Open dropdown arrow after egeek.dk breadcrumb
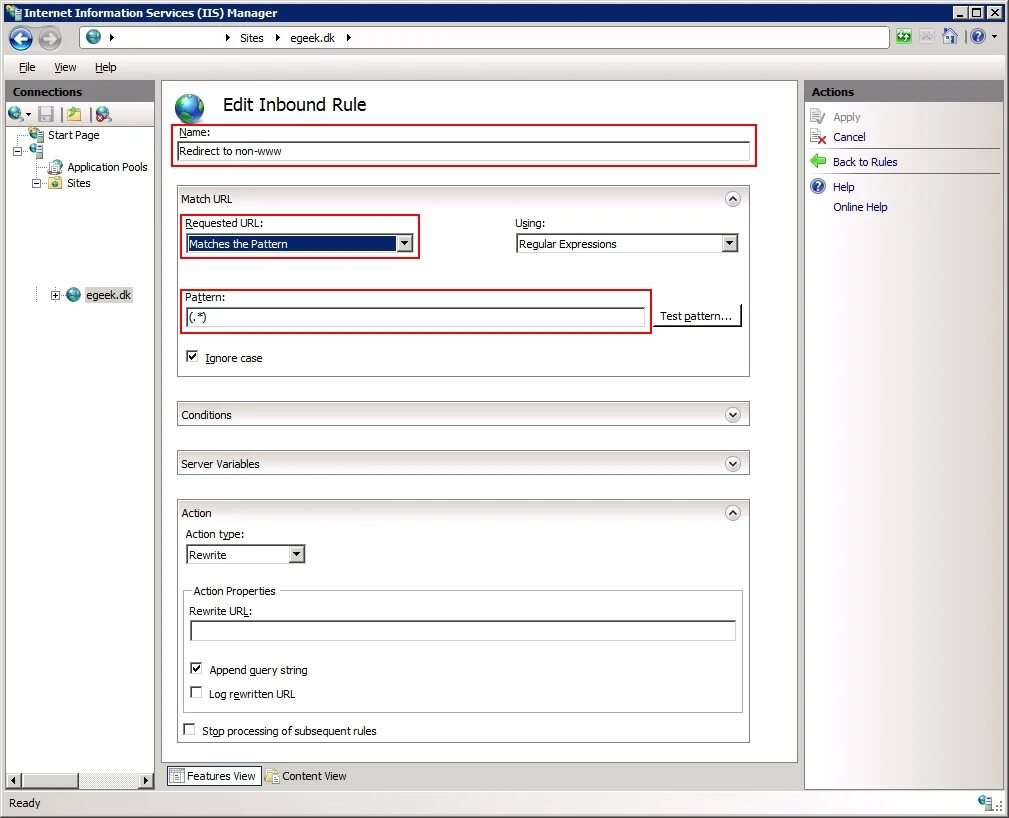 point(349,37)
